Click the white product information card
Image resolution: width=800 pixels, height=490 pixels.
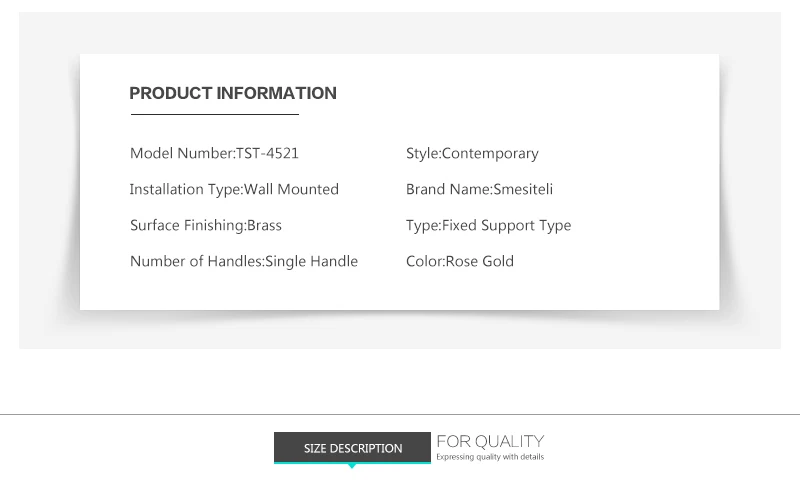[399, 182]
